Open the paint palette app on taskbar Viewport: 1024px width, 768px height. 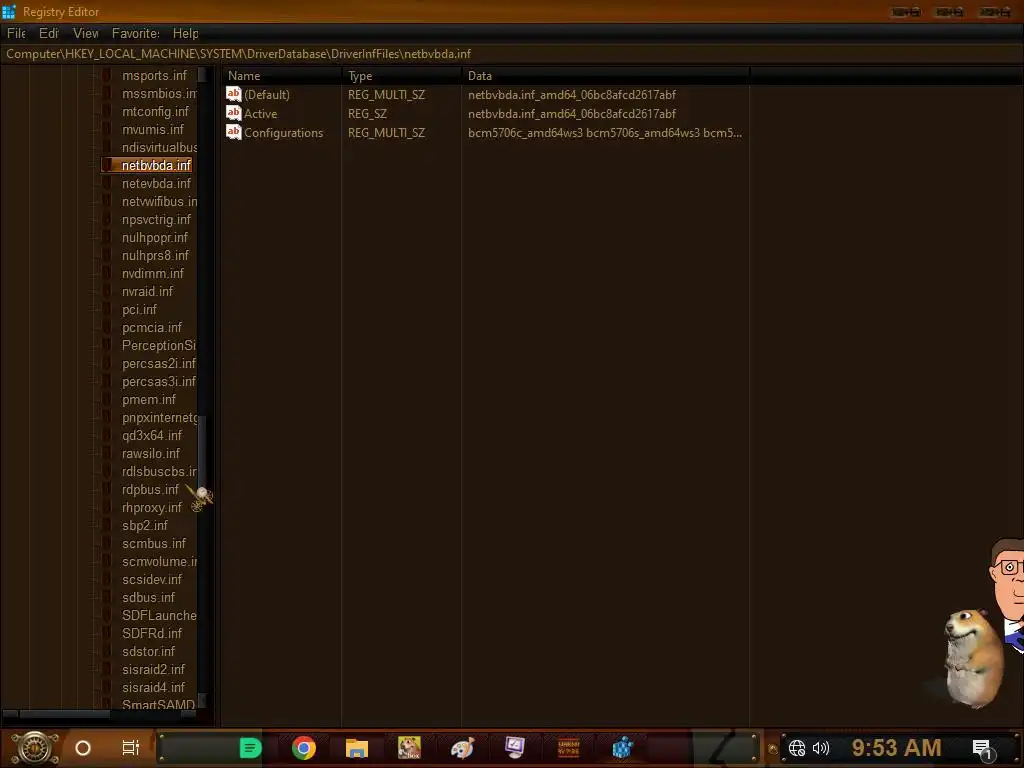tap(462, 748)
